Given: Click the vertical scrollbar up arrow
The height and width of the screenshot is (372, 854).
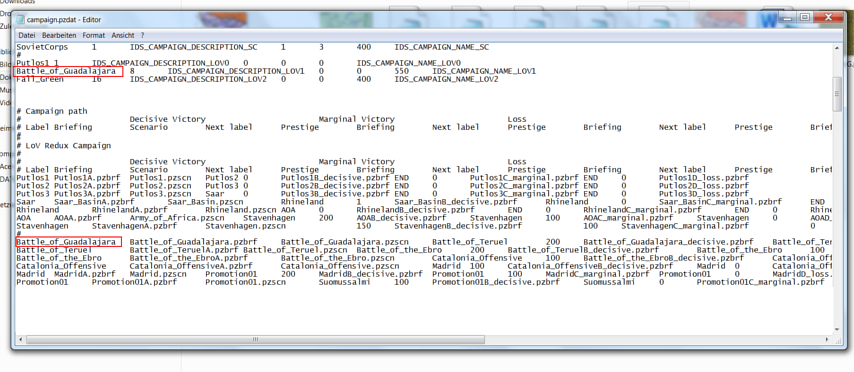Looking at the screenshot, I should tap(837, 48).
